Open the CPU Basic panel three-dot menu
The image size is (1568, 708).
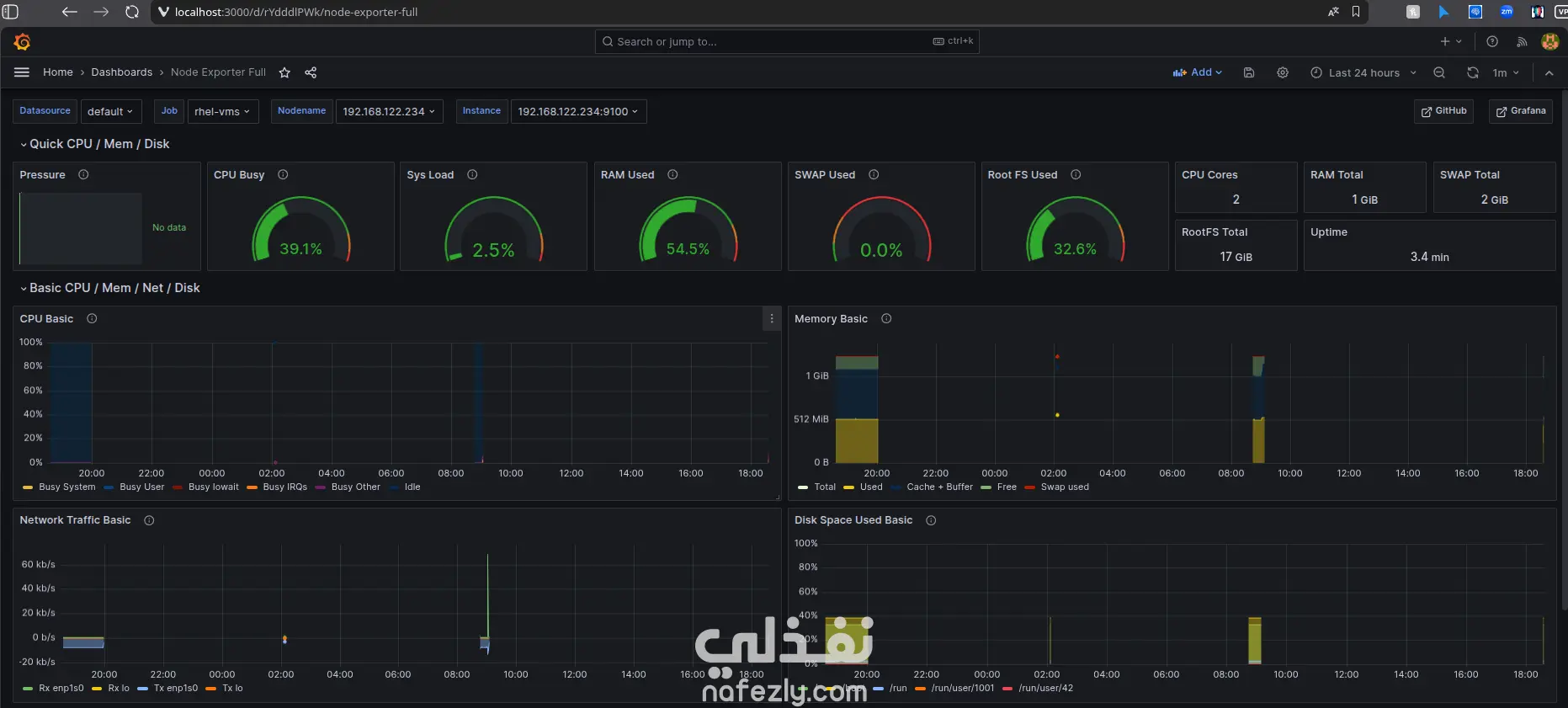coord(772,319)
